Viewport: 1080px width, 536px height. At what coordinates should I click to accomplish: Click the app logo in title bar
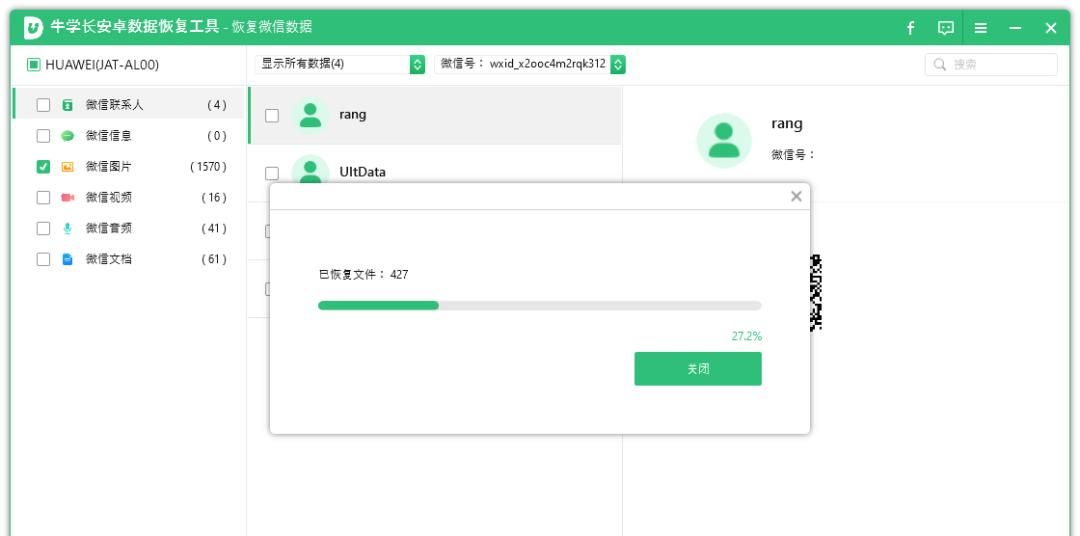click(x=33, y=28)
